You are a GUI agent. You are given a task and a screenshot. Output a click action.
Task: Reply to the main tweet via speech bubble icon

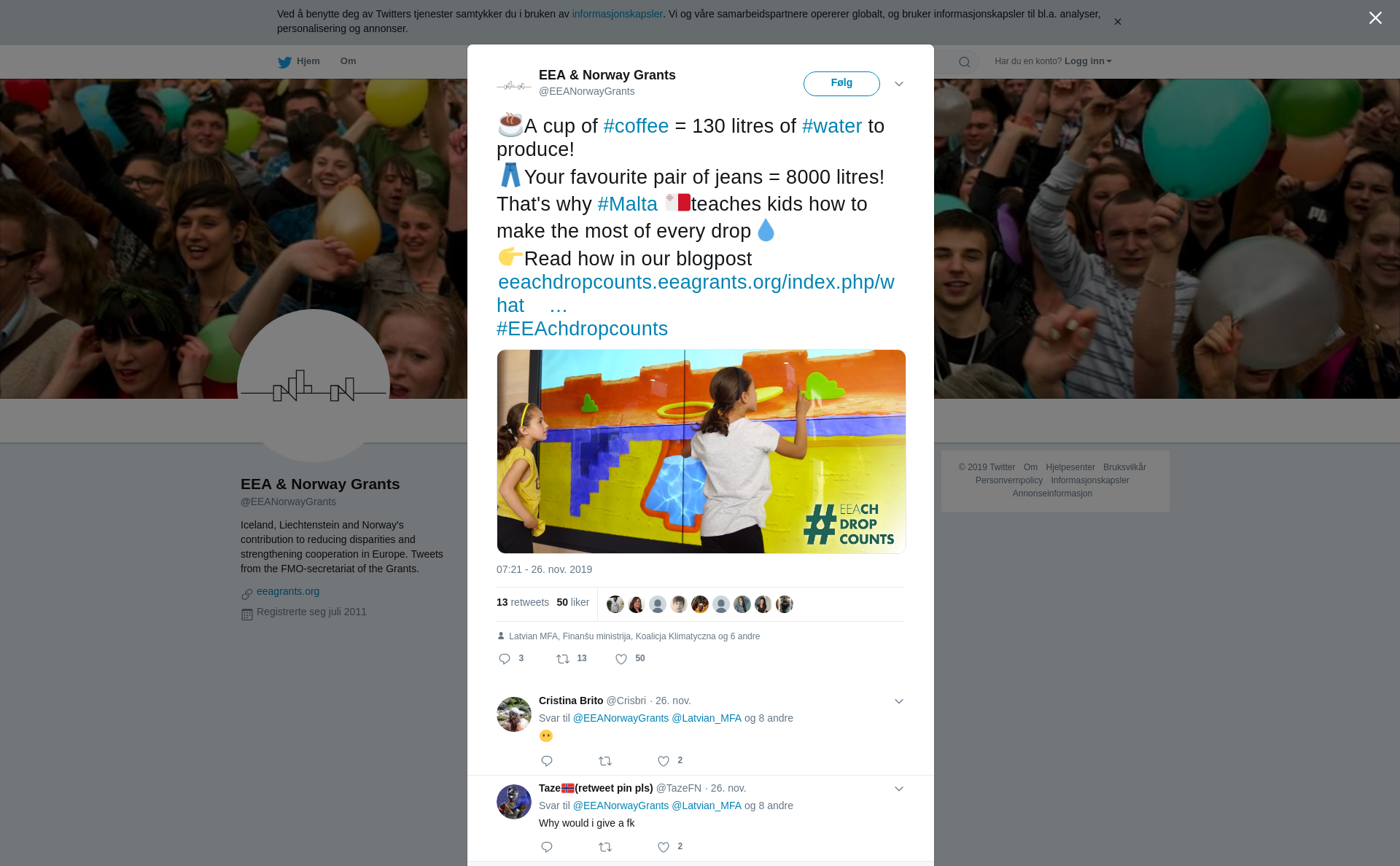coord(505,659)
